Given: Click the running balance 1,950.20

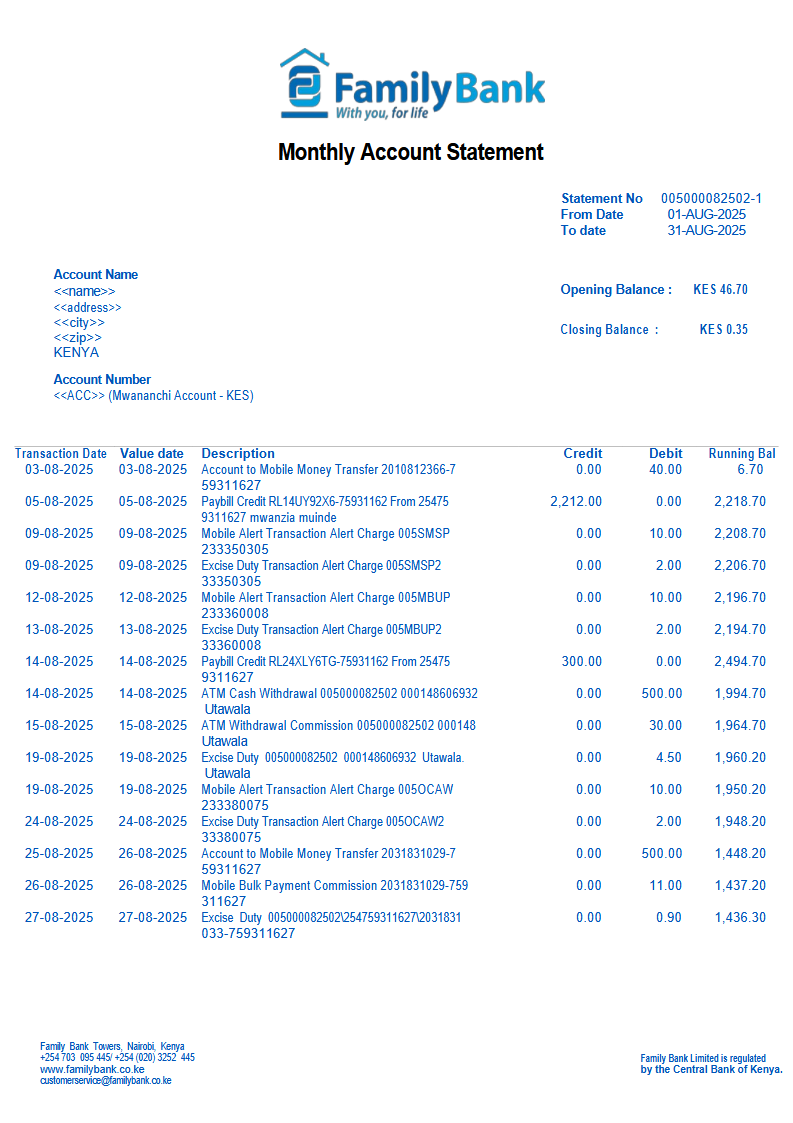Looking at the screenshot, I should [x=739, y=789].
